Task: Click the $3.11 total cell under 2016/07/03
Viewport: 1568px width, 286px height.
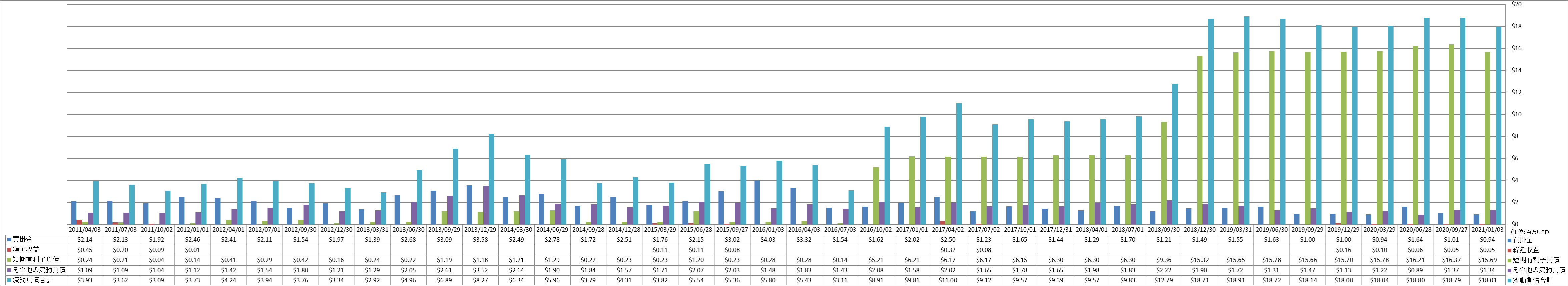Action: (x=840, y=280)
